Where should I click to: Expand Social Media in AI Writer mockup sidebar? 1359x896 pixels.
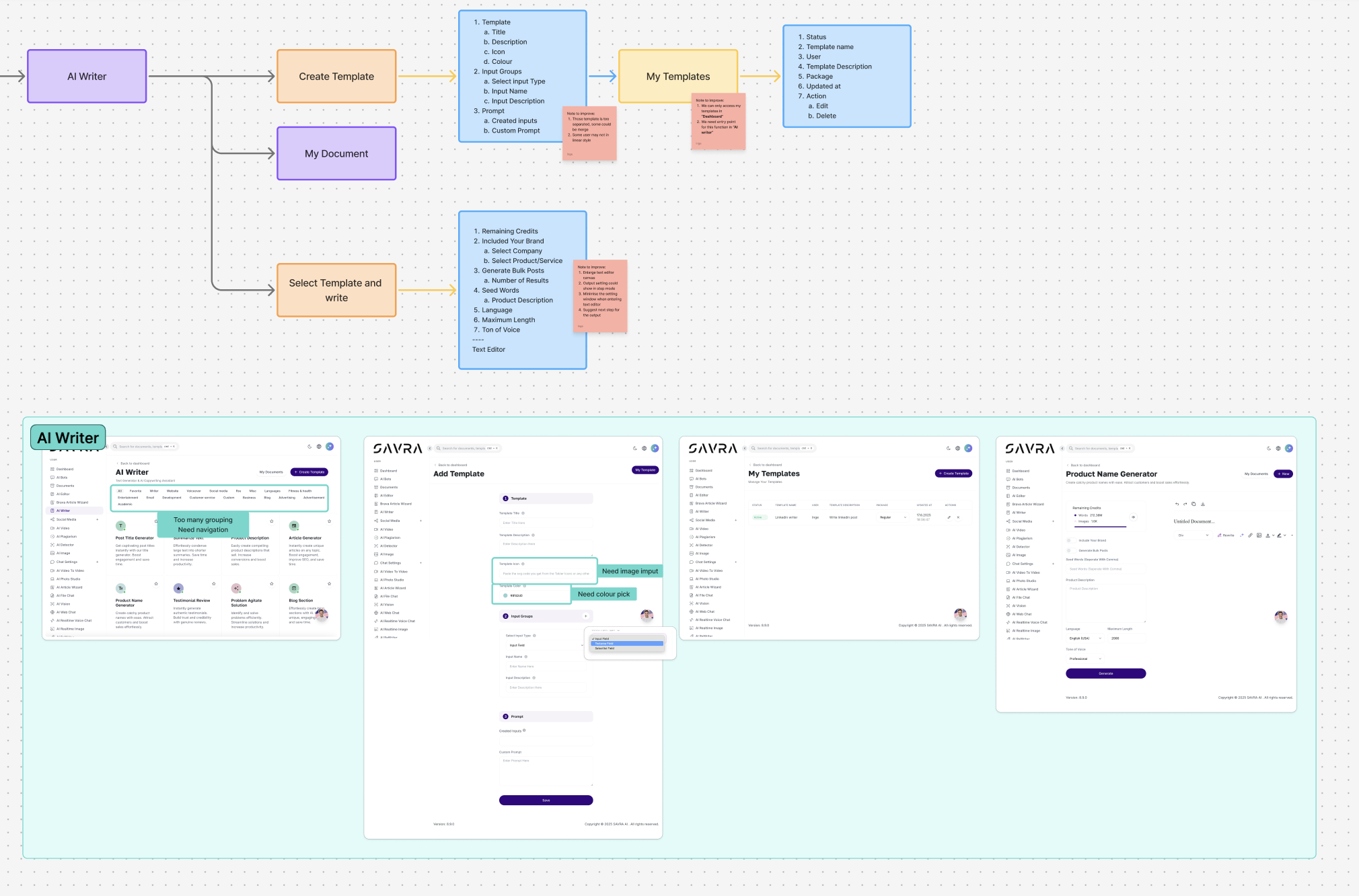click(x=98, y=519)
